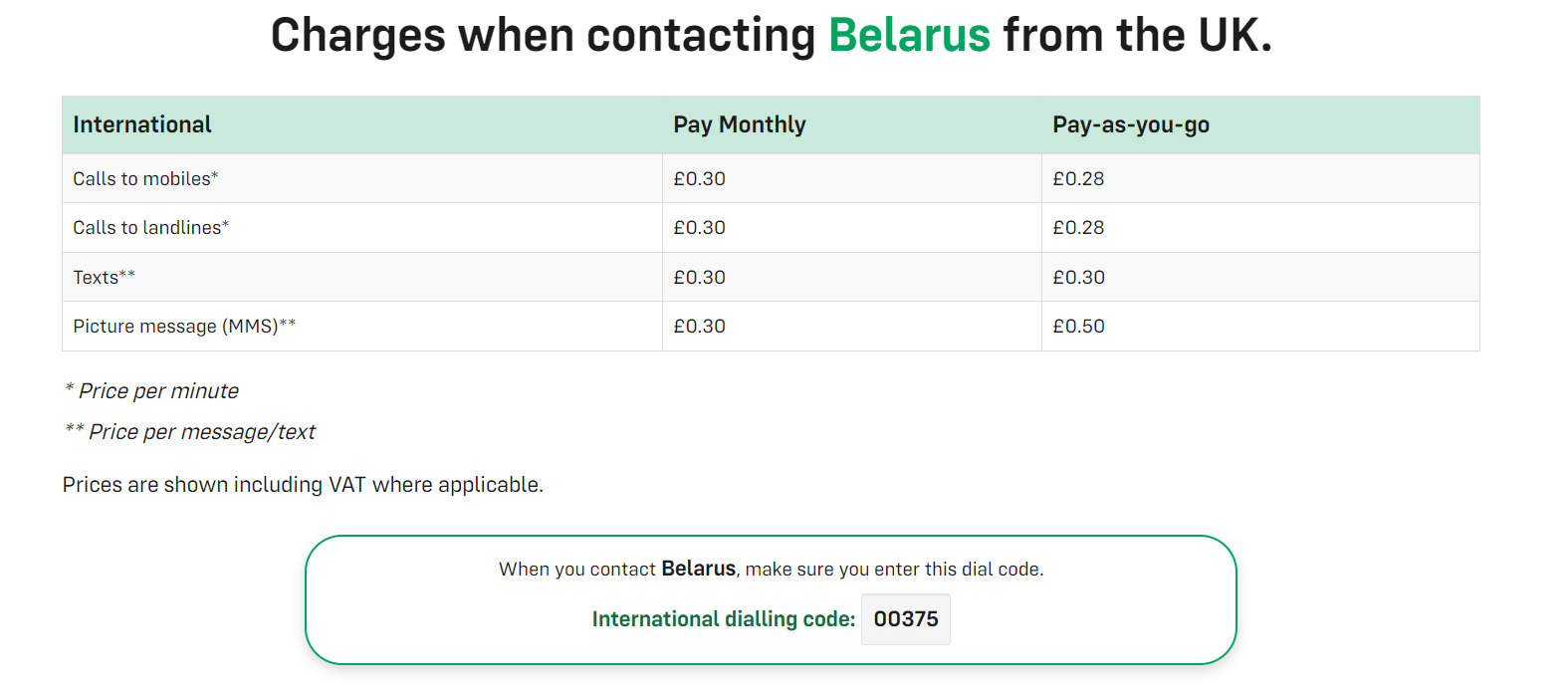1568x694 pixels.
Task: Click the Texts row label
Action: [105, 277]
